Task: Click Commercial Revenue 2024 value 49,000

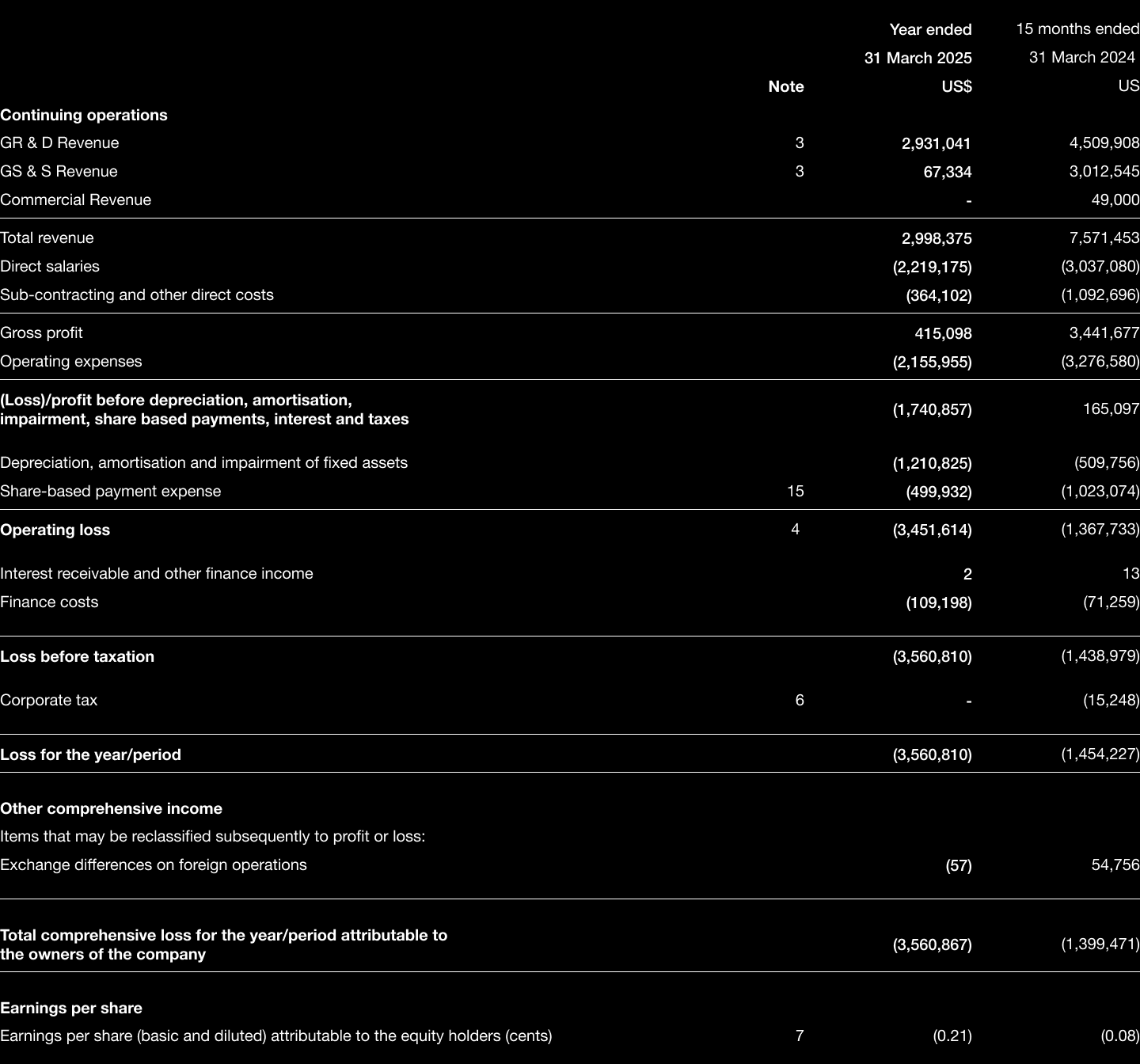Action: coord(1115,200)
